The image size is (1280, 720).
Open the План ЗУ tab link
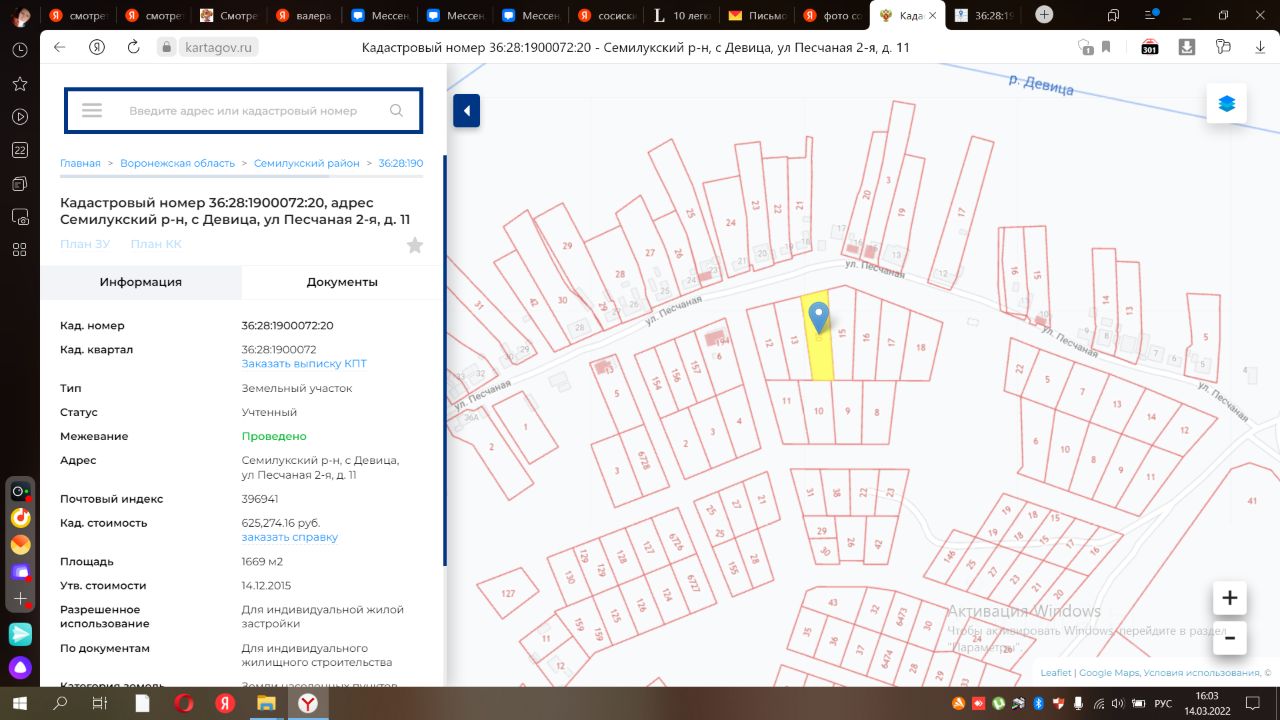click(x=85, y=244)
